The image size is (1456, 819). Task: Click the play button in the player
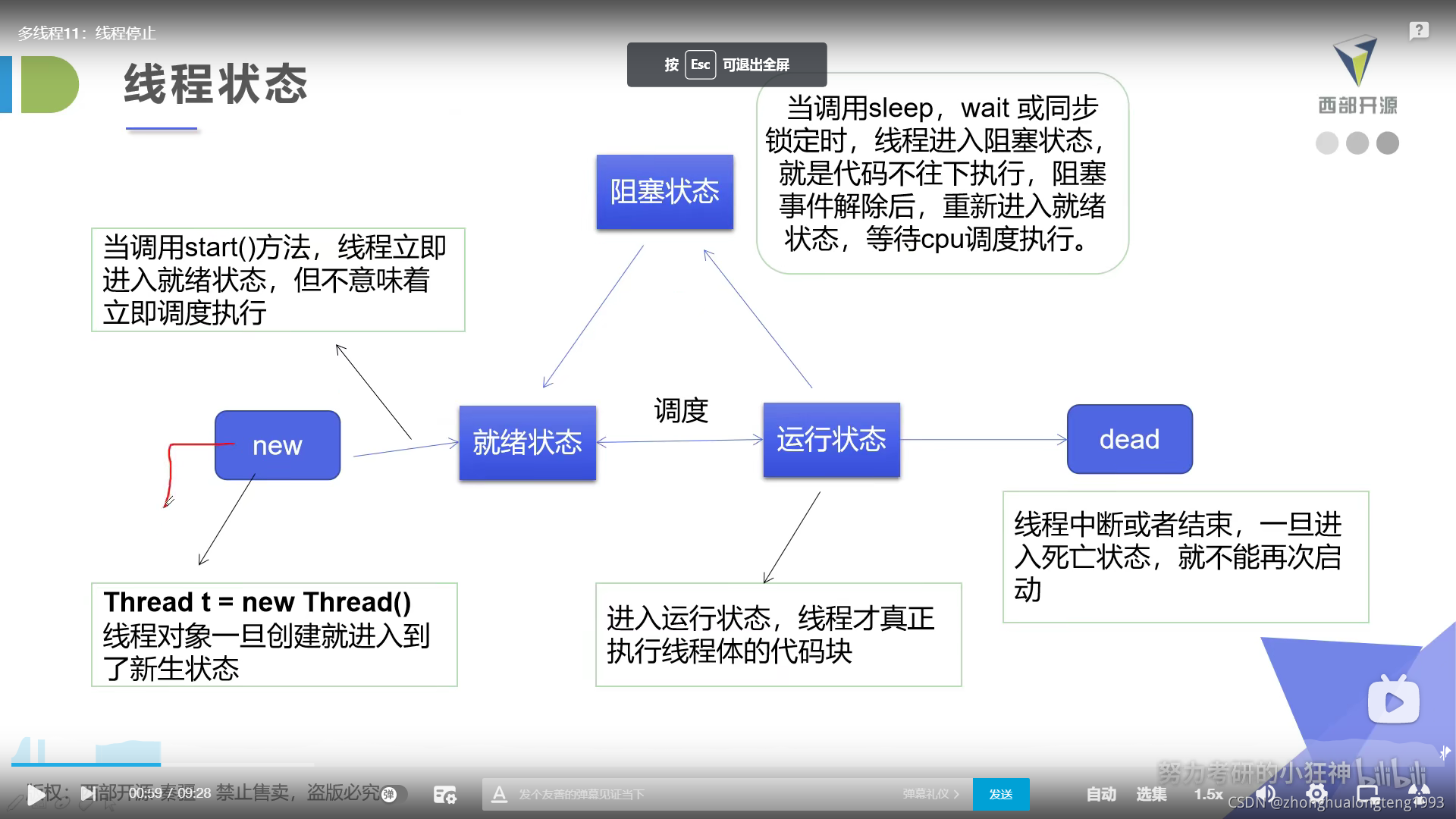(x=36, y=794)
